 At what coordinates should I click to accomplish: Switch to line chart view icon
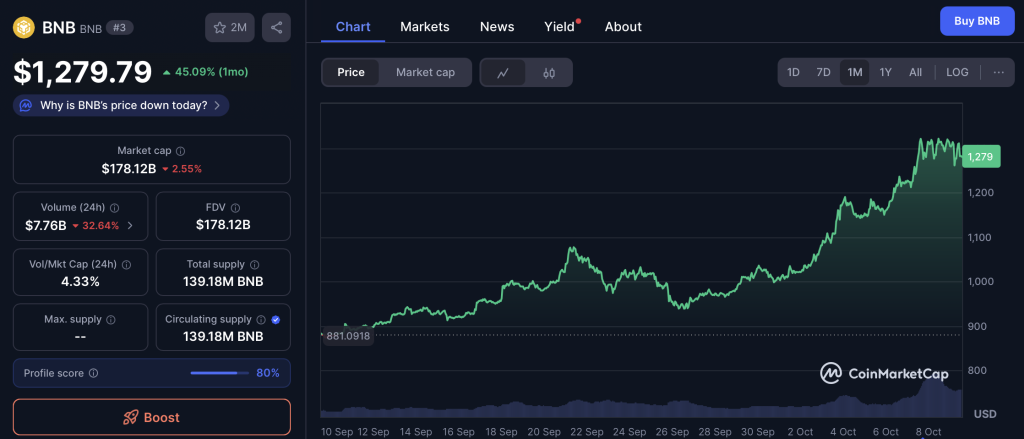(x=503, y=73)
